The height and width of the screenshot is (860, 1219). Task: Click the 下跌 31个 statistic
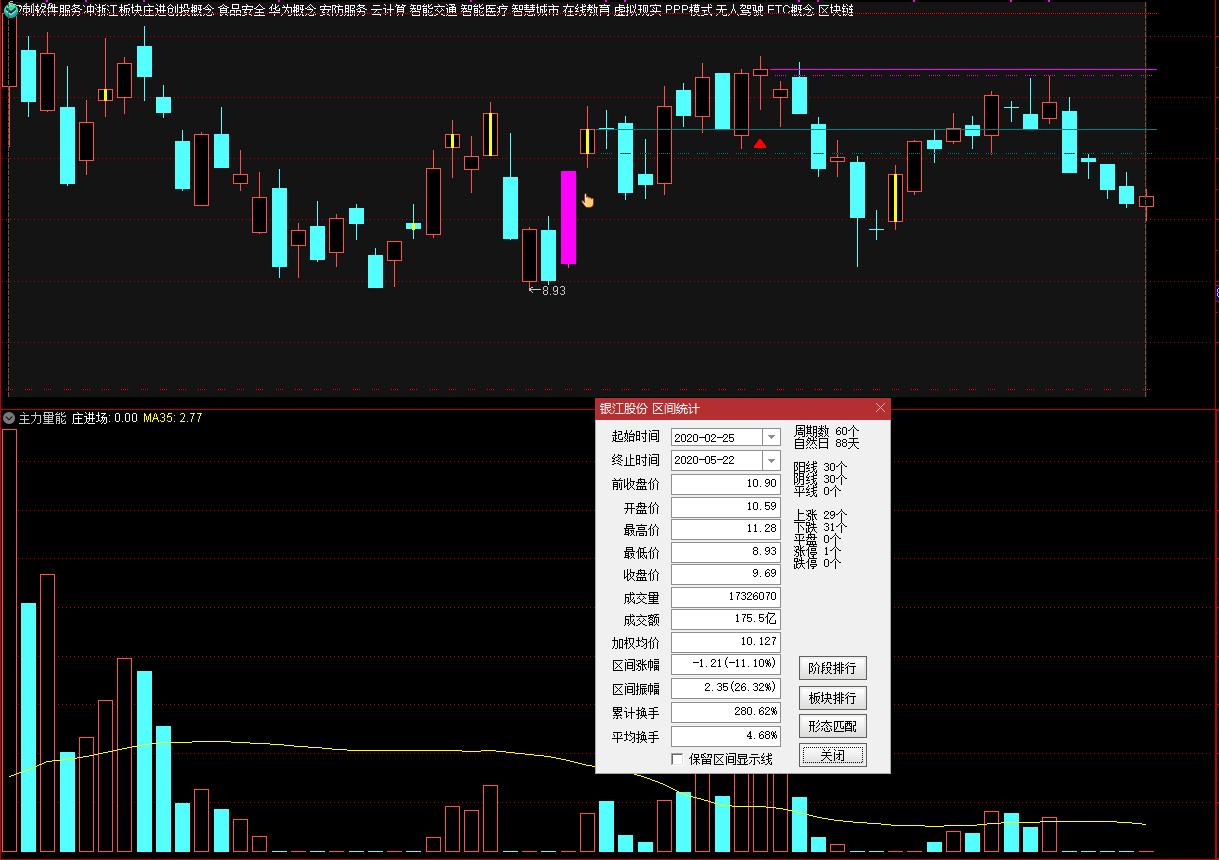pyautogui.click(x=821, y=527)
